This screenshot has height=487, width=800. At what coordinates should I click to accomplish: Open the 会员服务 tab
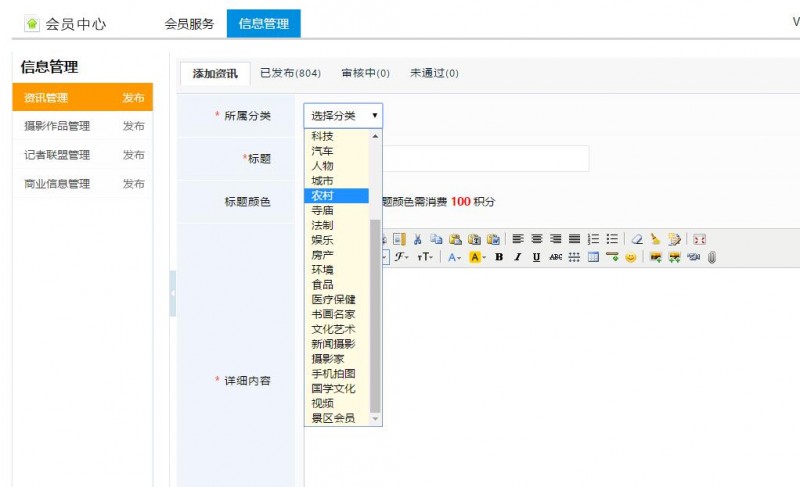pyautogui.click(x=189, y=24)
